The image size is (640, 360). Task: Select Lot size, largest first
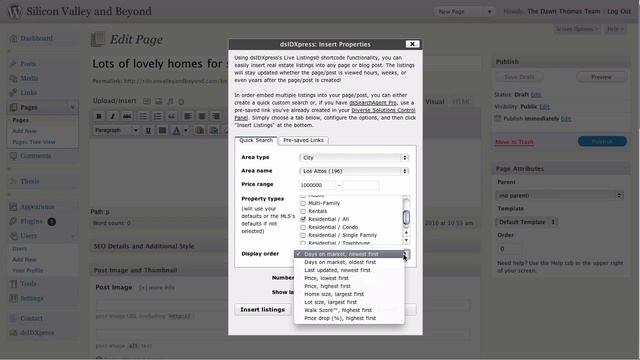(349, 302)
